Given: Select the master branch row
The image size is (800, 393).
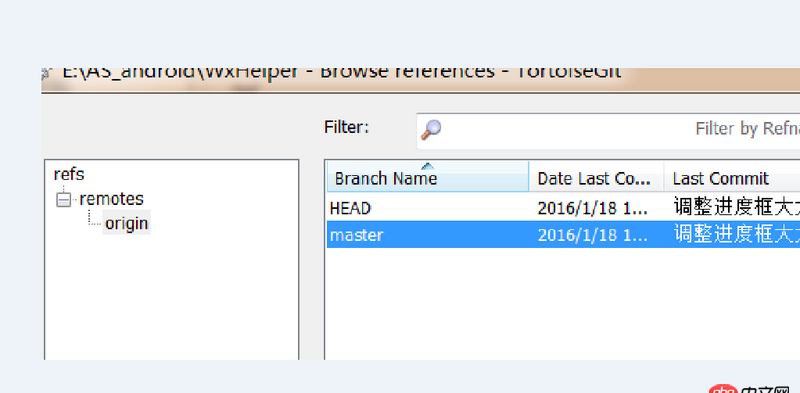Looking at the screenshot, I should click(x=563, y=234).
